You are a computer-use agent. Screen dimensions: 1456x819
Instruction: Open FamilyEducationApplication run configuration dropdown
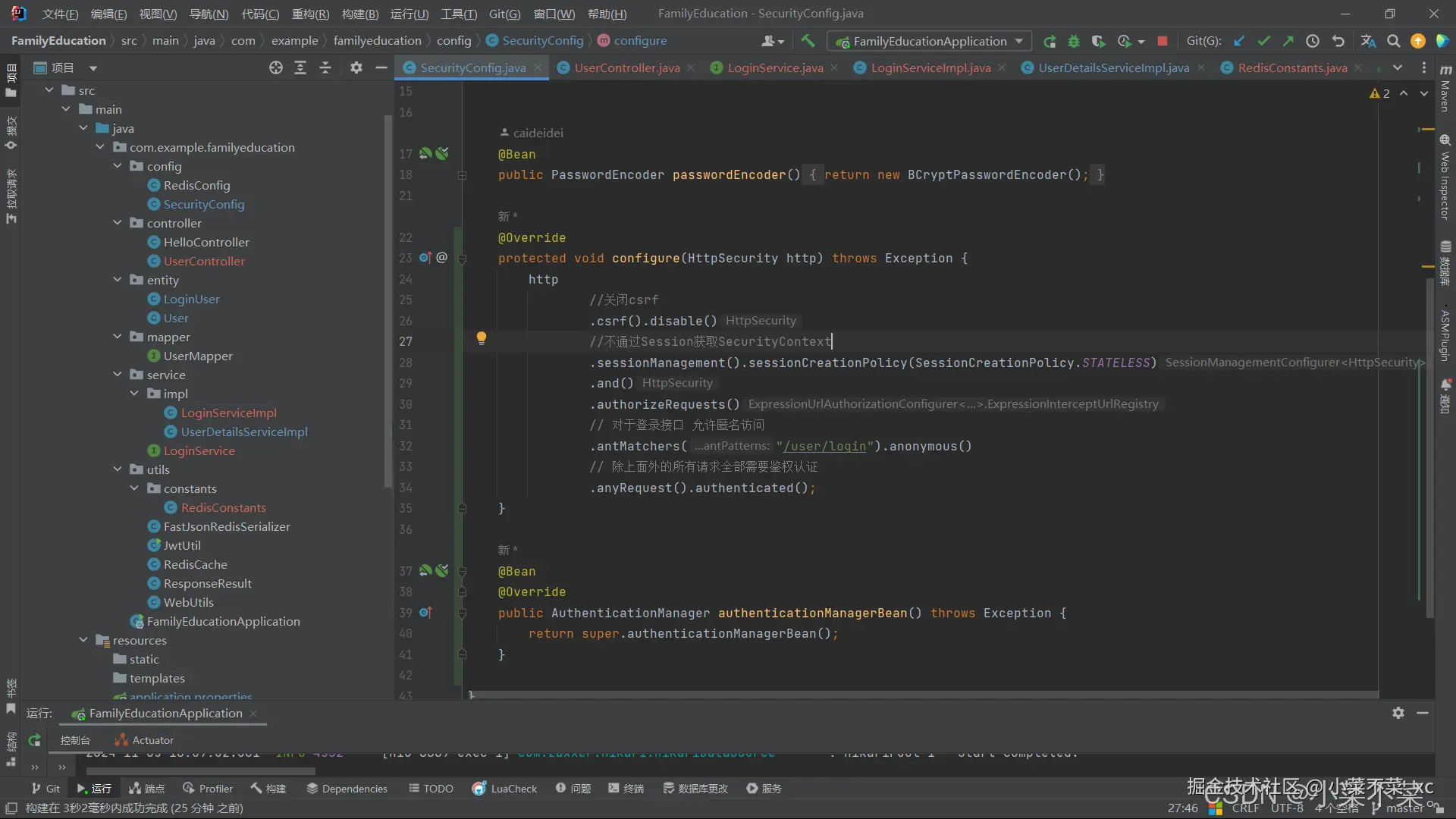tap(929, 41)
